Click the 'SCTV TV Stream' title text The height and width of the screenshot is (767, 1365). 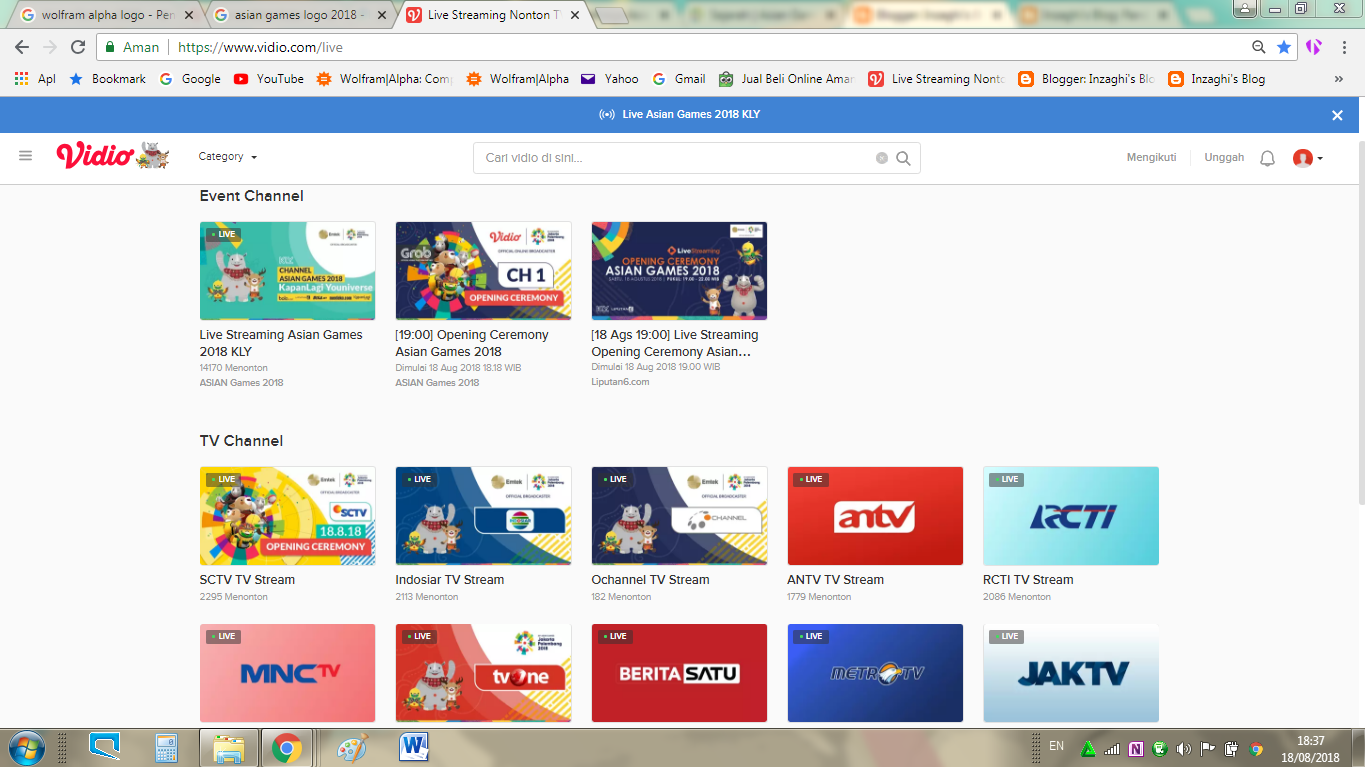pyautogui.click(x=248, y=580)
